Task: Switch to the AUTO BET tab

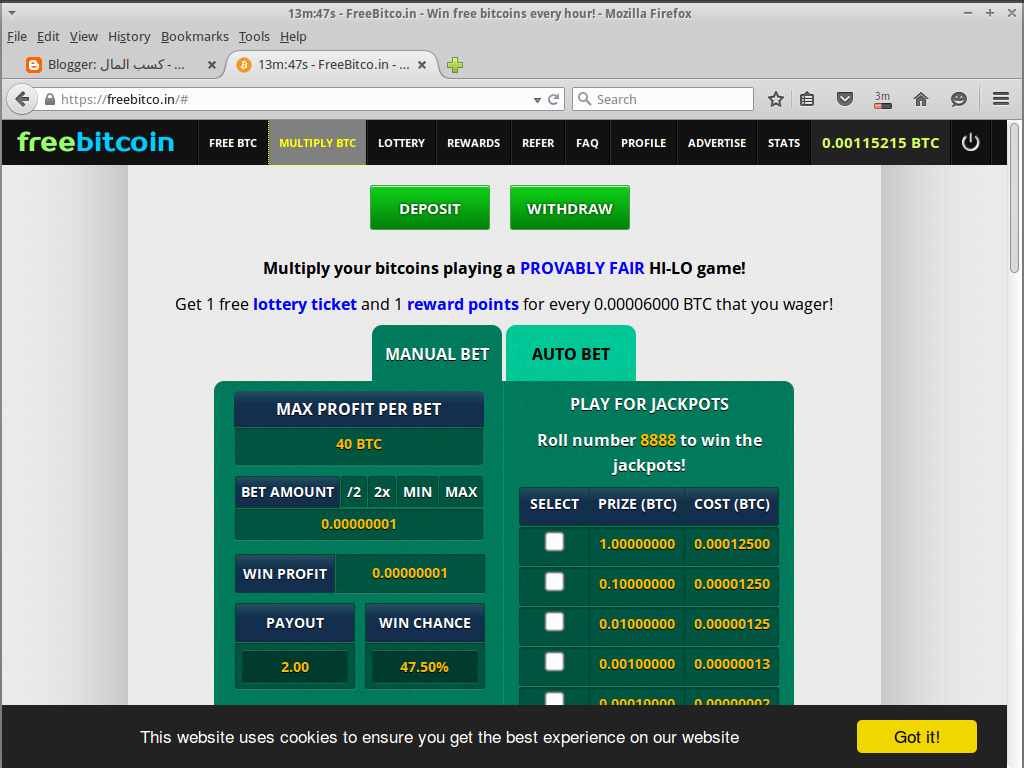Action: coord(571,353)
